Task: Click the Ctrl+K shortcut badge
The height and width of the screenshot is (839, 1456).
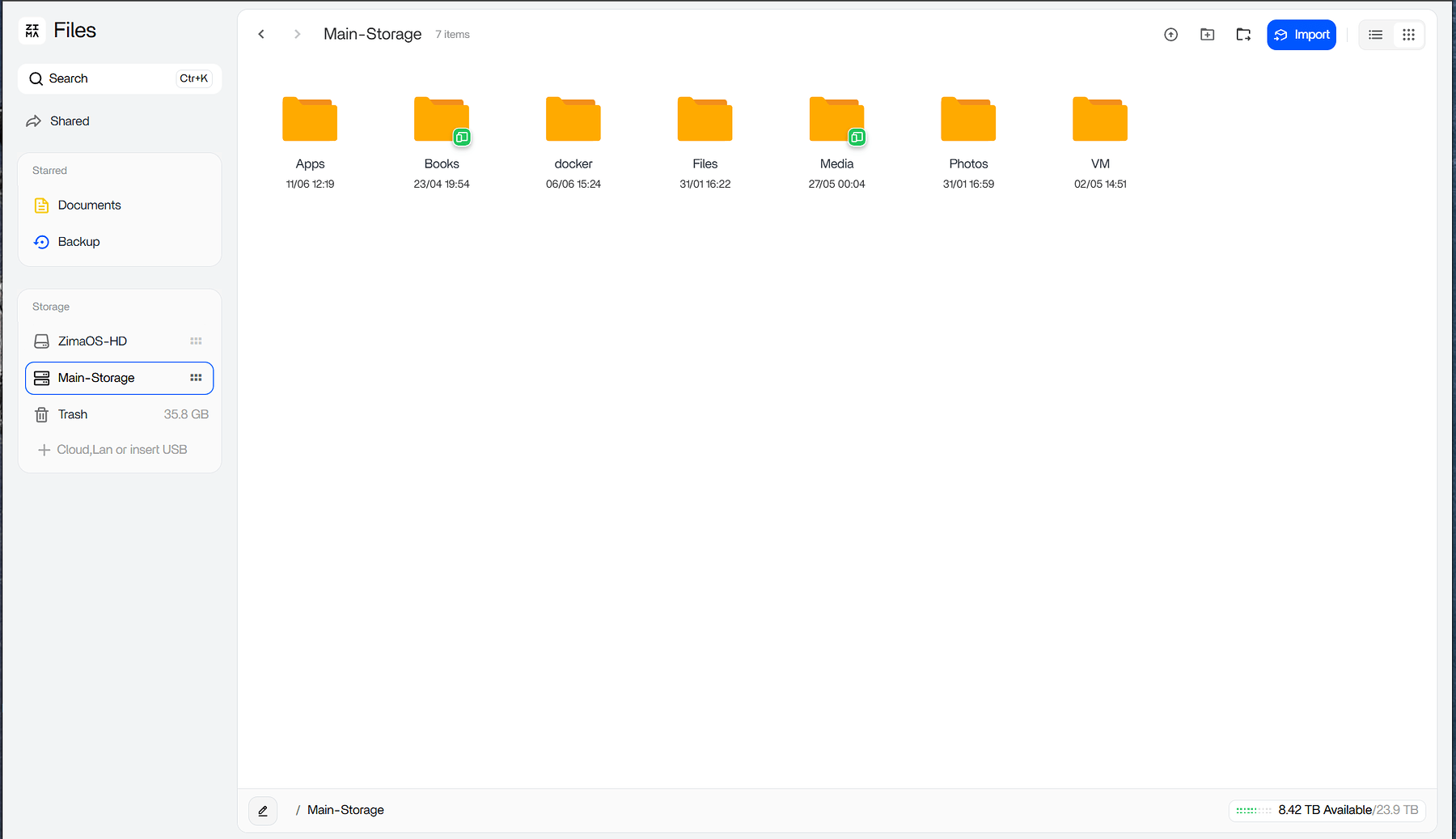Action: [x=194, y=78]
